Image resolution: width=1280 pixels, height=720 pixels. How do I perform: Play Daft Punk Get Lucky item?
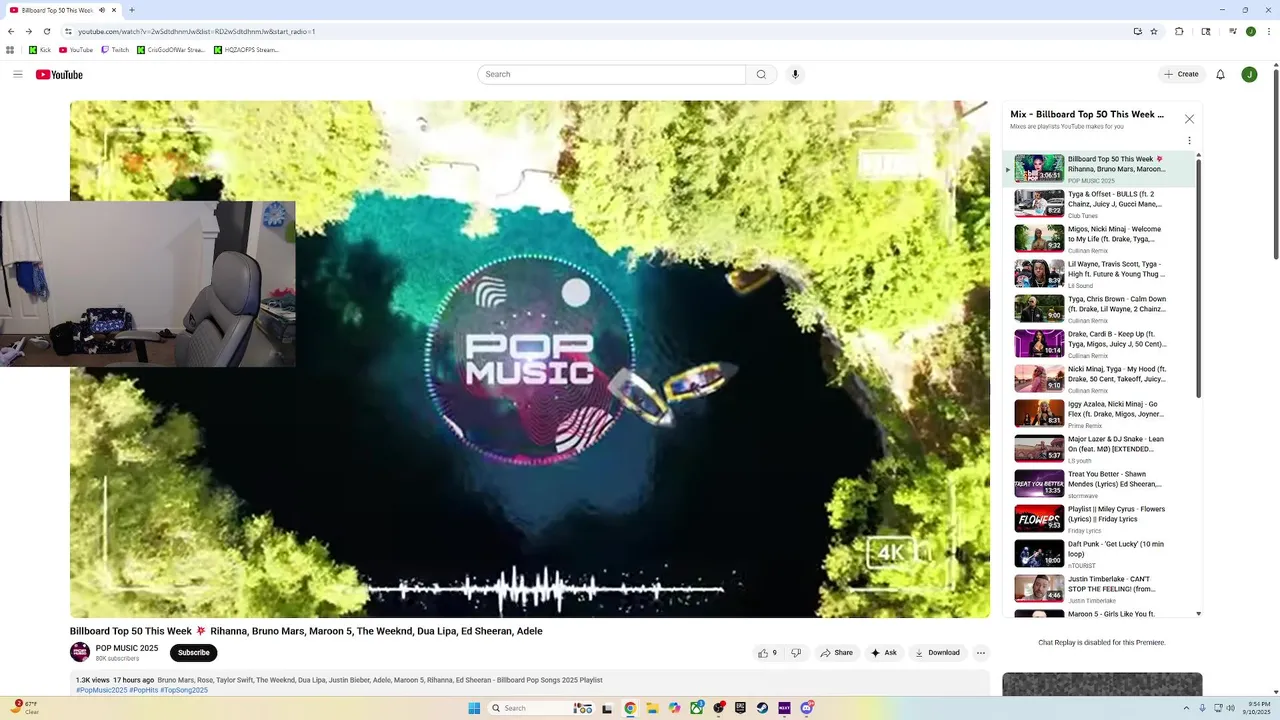(x=1100, y=553)
